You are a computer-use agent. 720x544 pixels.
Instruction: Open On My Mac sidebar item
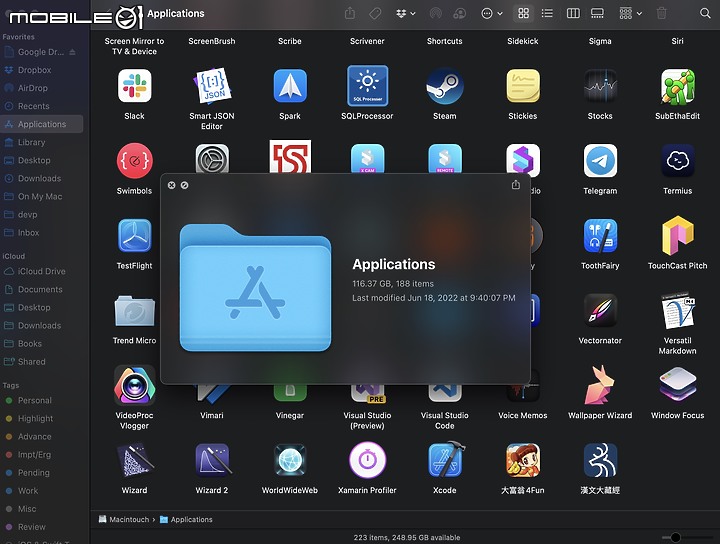click(42, 196)
